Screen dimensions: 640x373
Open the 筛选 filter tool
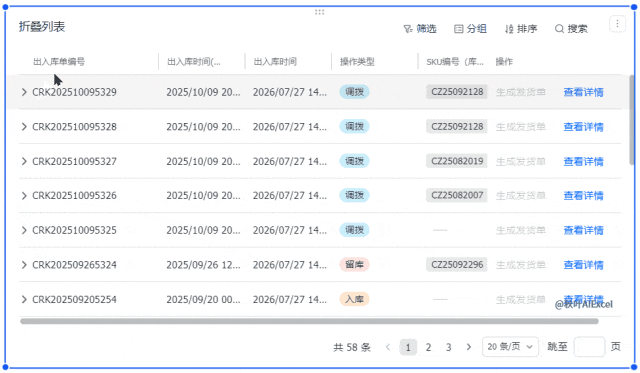(x=420, y=29)
